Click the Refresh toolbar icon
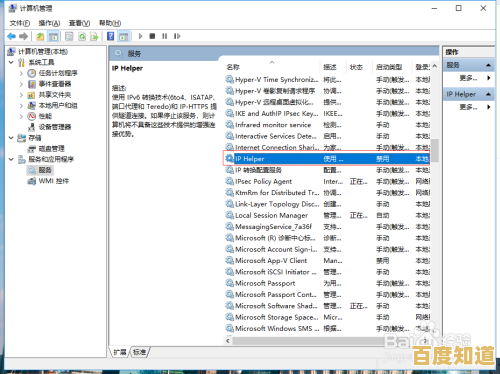The image size is (500, 374). [x=82, y=36]
